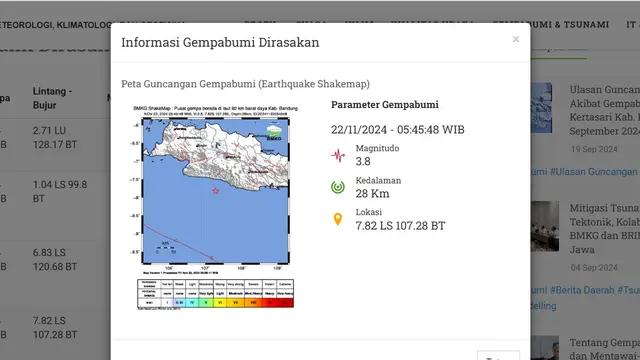
Task: Click the Mitigasi Tsunami article thumbnail
Action: [x=545, y=226]
